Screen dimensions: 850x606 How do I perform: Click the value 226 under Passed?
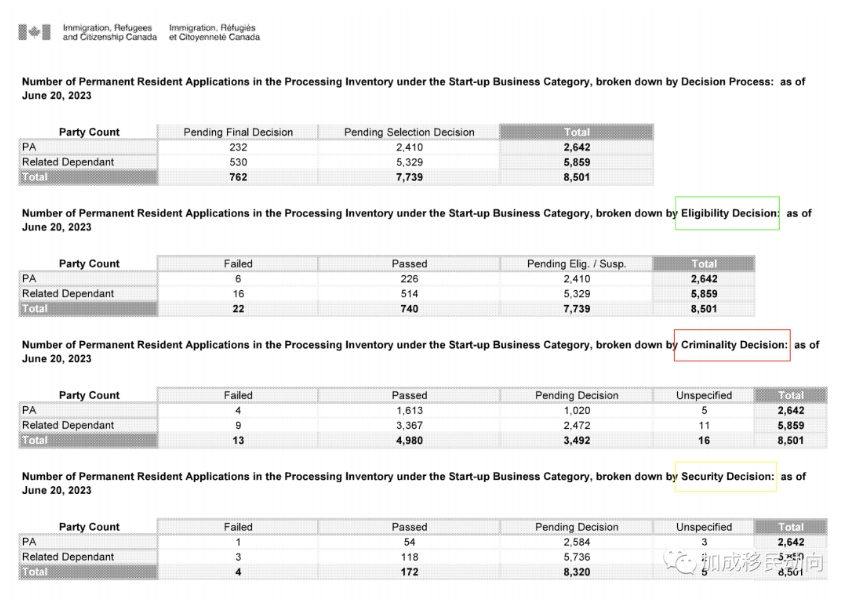409,279
